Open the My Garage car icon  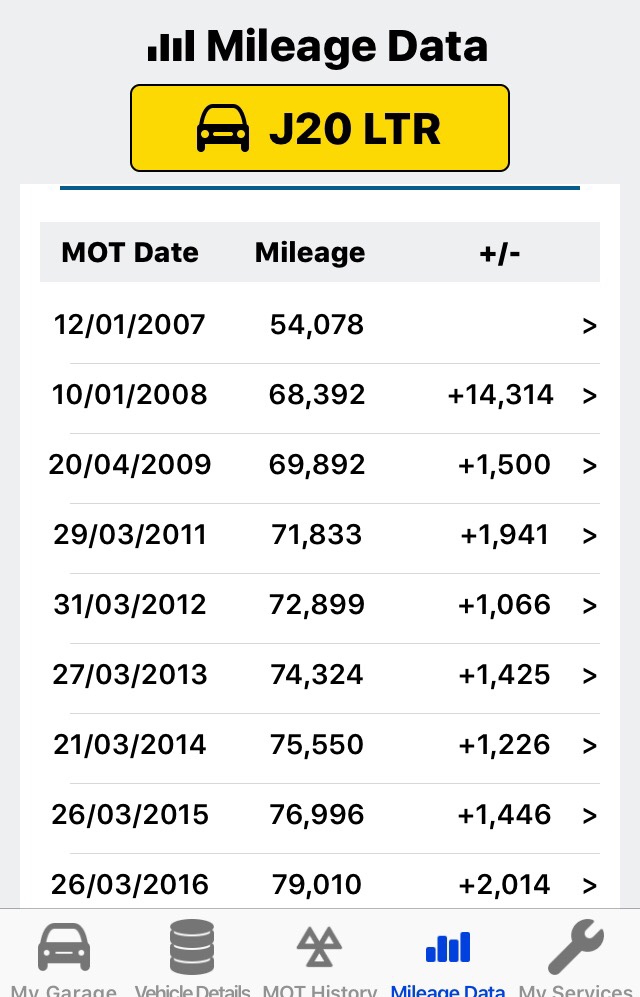click(x=64, y=947)
